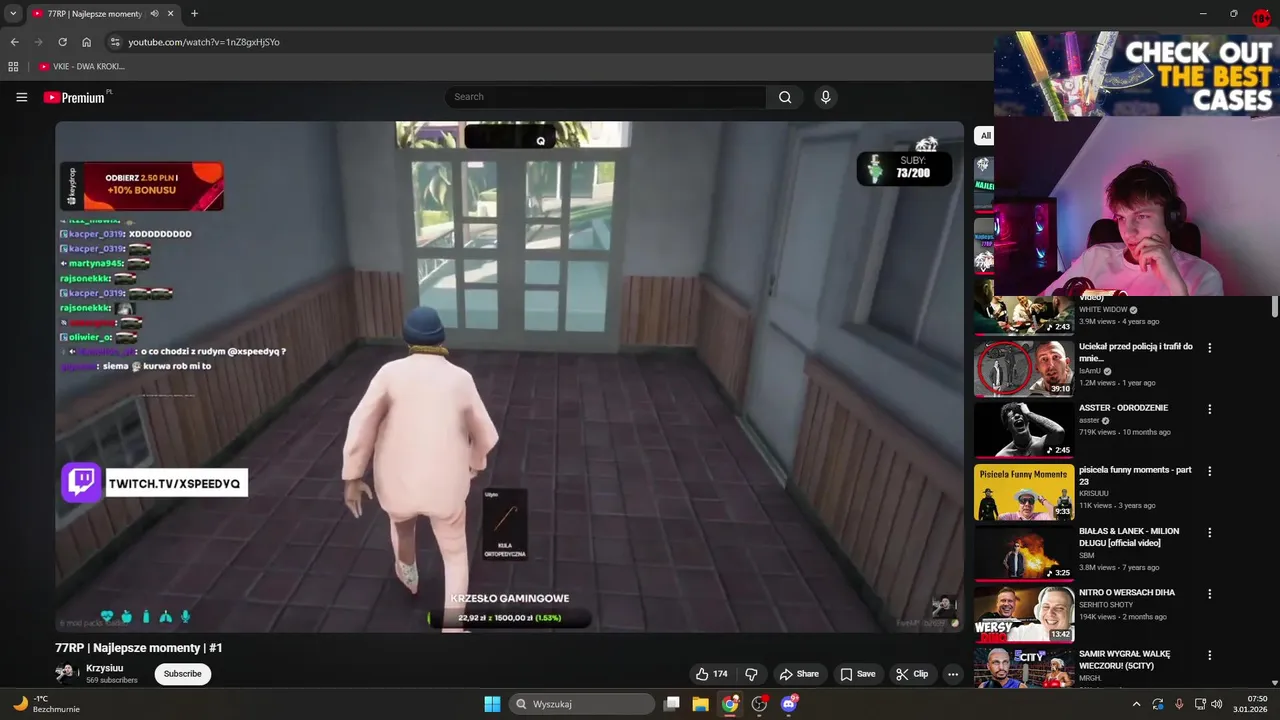Select the All filter chip
The width and height of the screenshot is (1280, 720).
(985, 136)
